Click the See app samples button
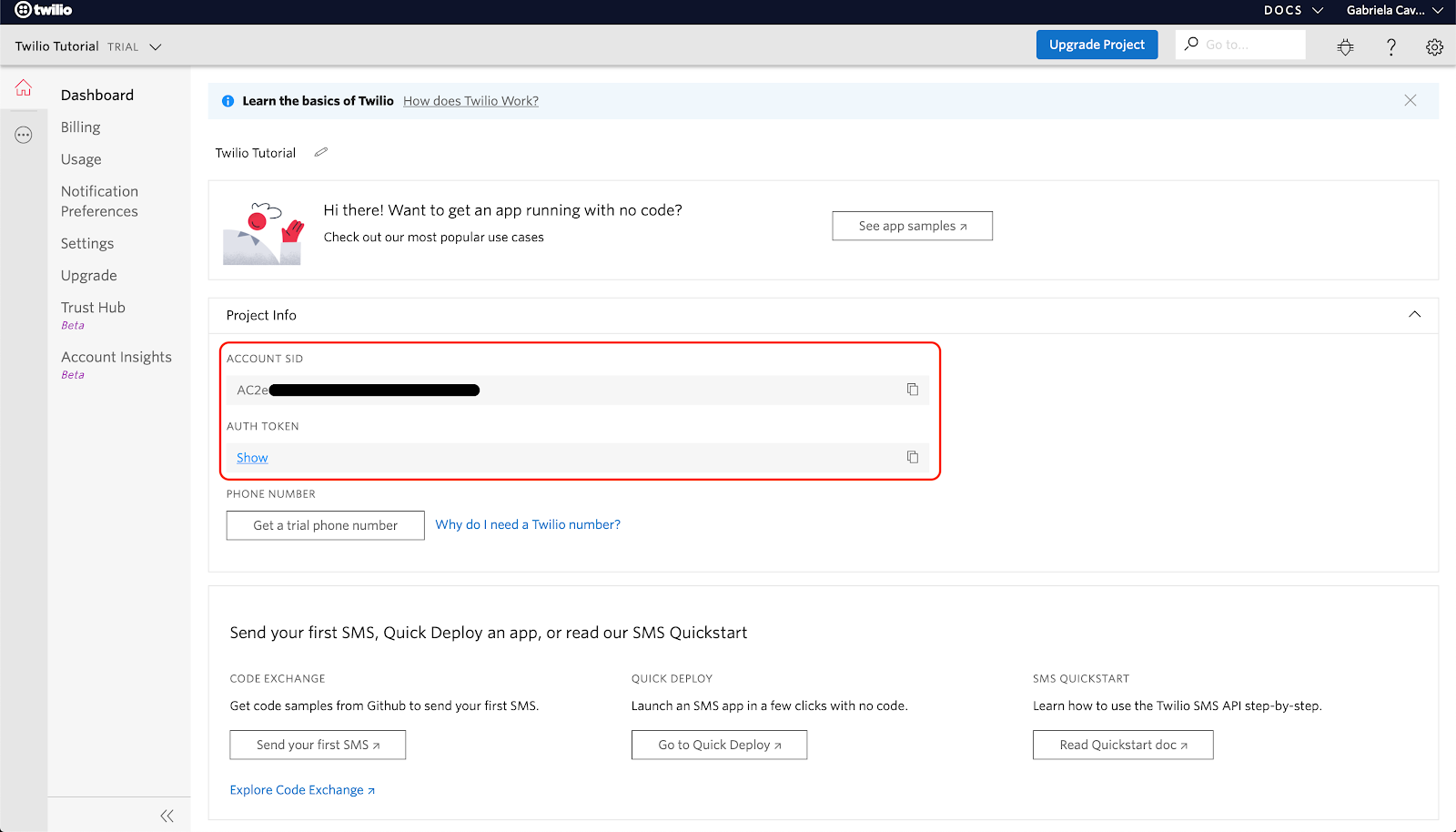 [912, 226]
